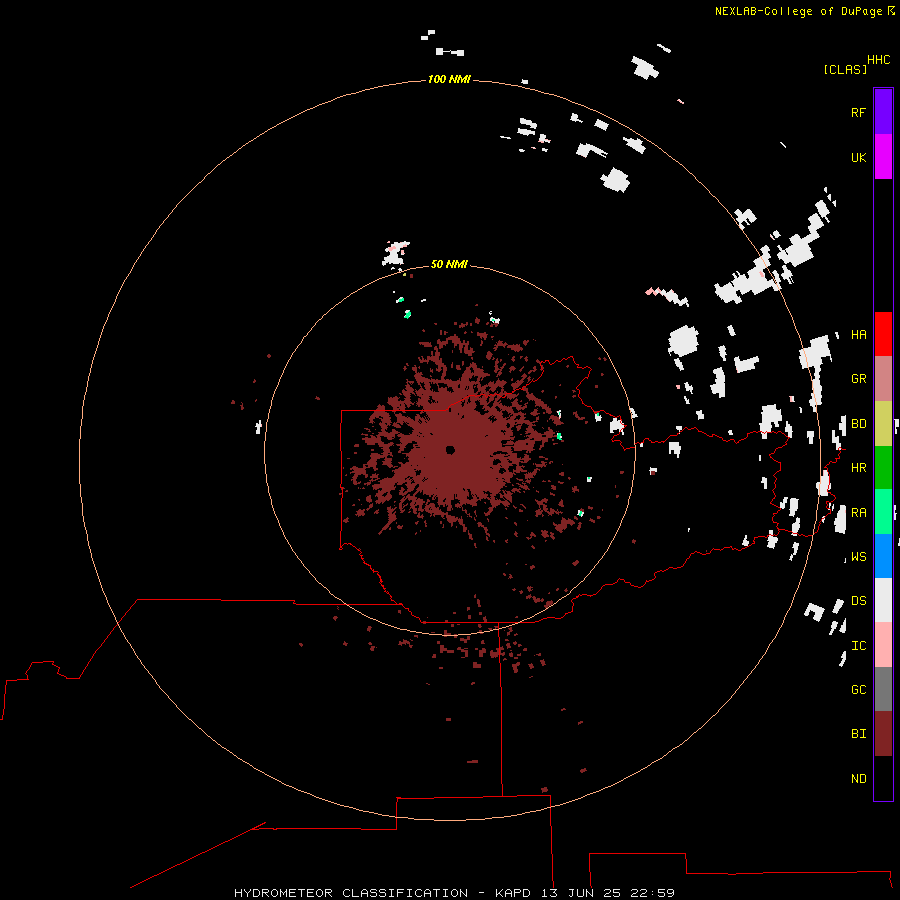The width and height of the screenshot is (900, 900).
Task: Click the IC legend label
Action: click(858, 645)
